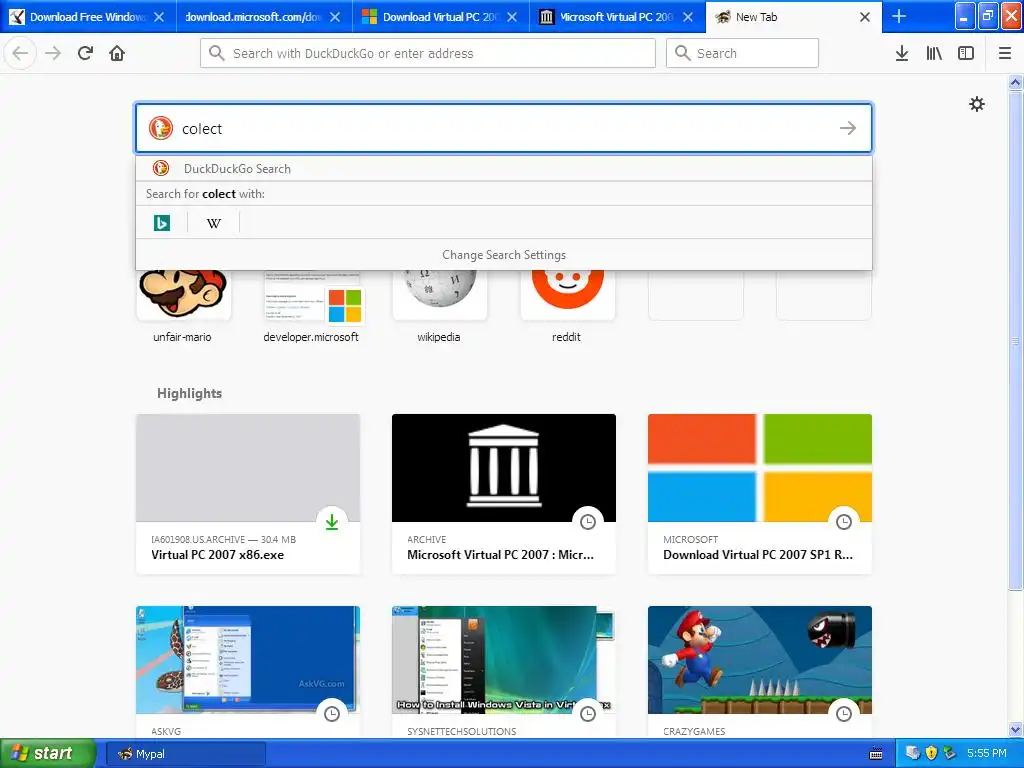Screen dimensions: 1024x768
Task: Close the New Tab tab
Action: (x=865, y=17)
